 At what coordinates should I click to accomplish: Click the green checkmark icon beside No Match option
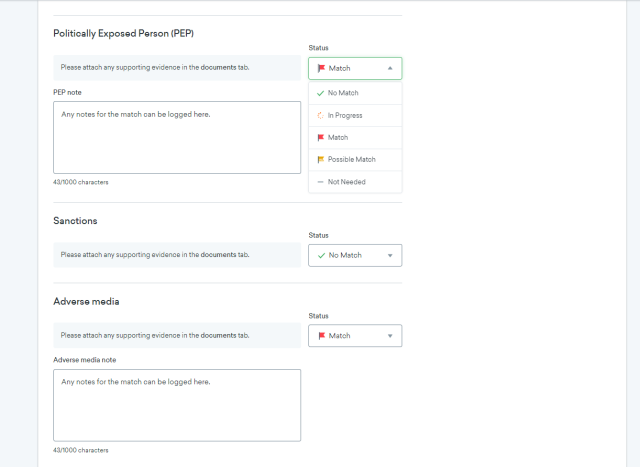tap(320, 93)
